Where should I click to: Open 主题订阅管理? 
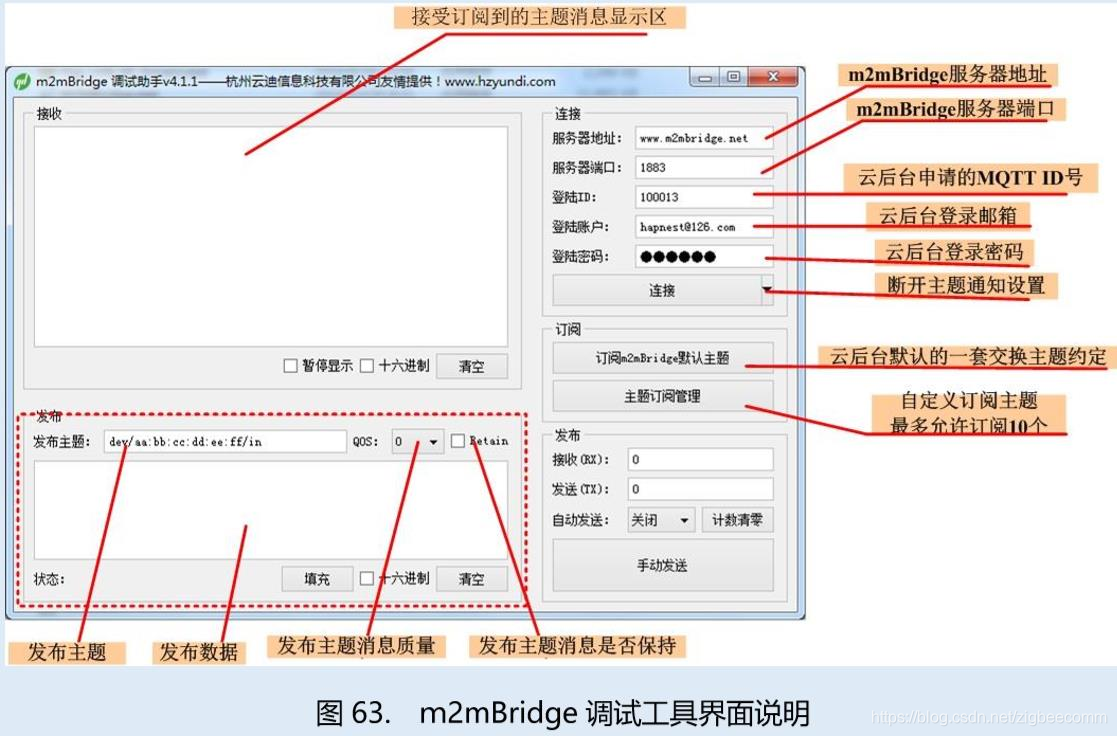point(663,396)
